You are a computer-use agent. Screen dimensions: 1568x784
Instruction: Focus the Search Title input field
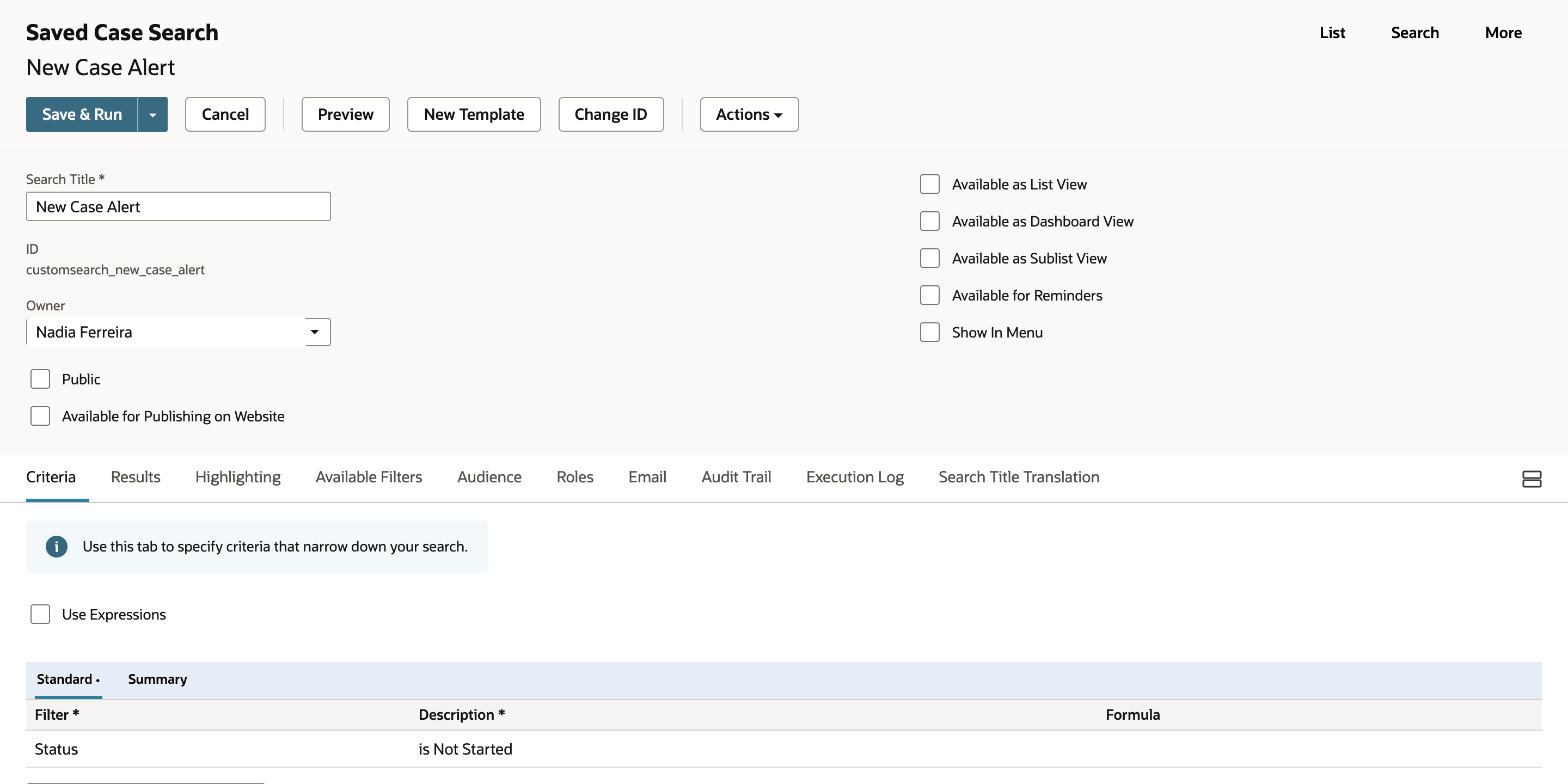(179, 206)
